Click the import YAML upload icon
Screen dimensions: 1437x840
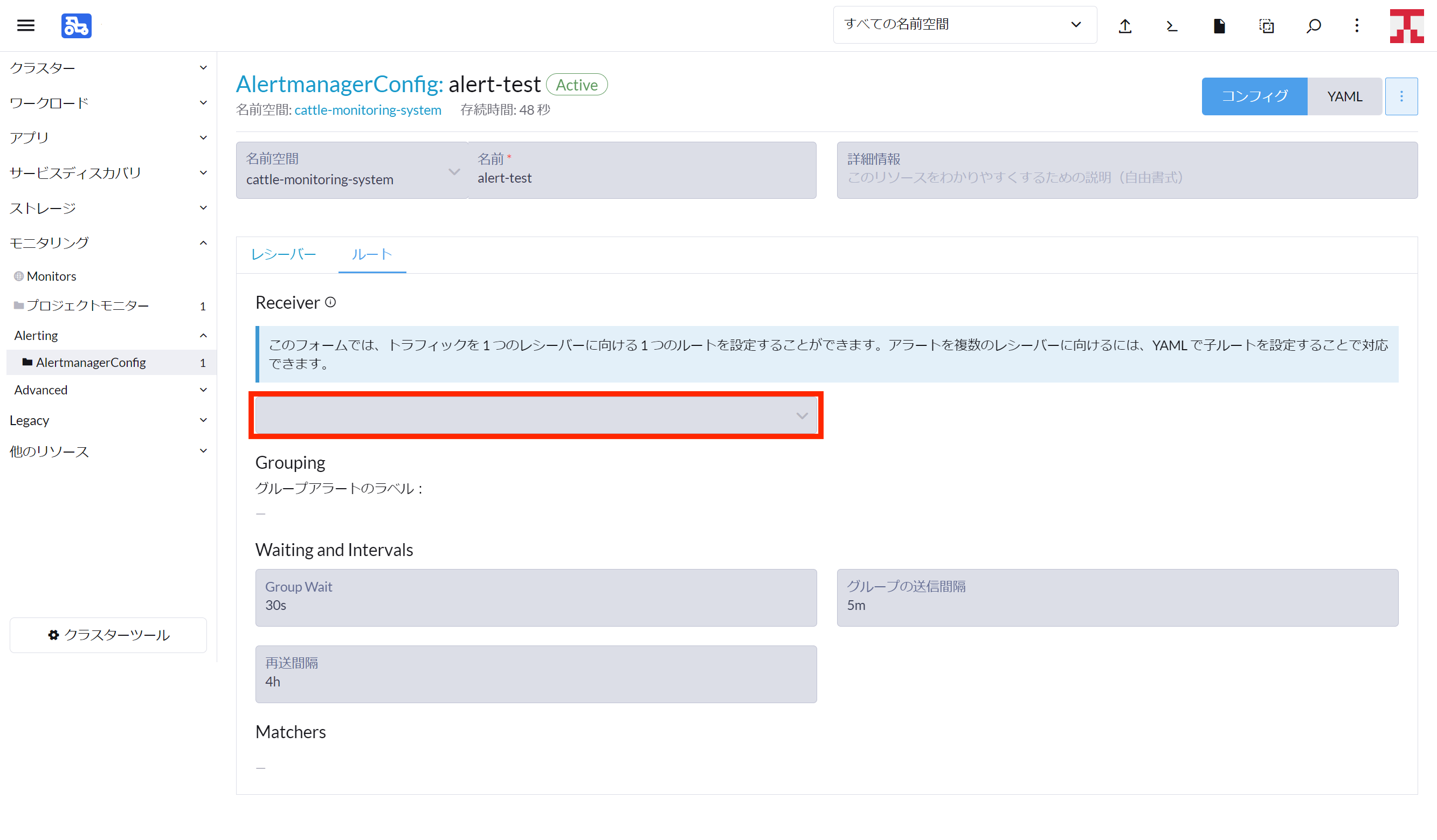coord(1124,26)
